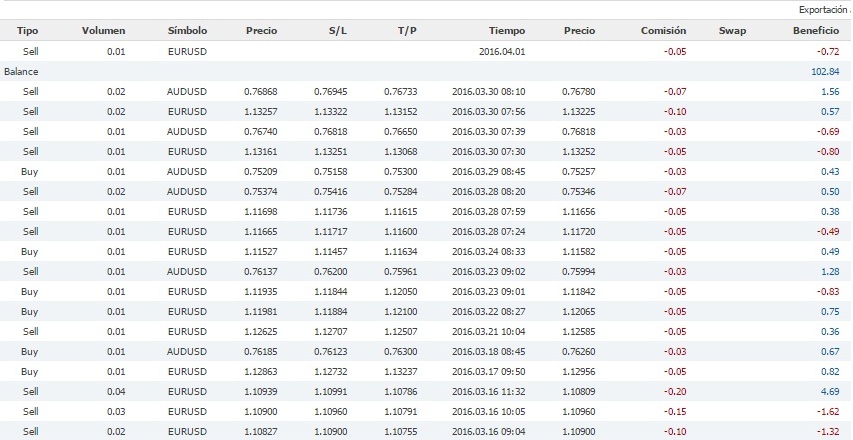Click the 102.84 balance amount
Screen dimensions: 853x440
824,72
